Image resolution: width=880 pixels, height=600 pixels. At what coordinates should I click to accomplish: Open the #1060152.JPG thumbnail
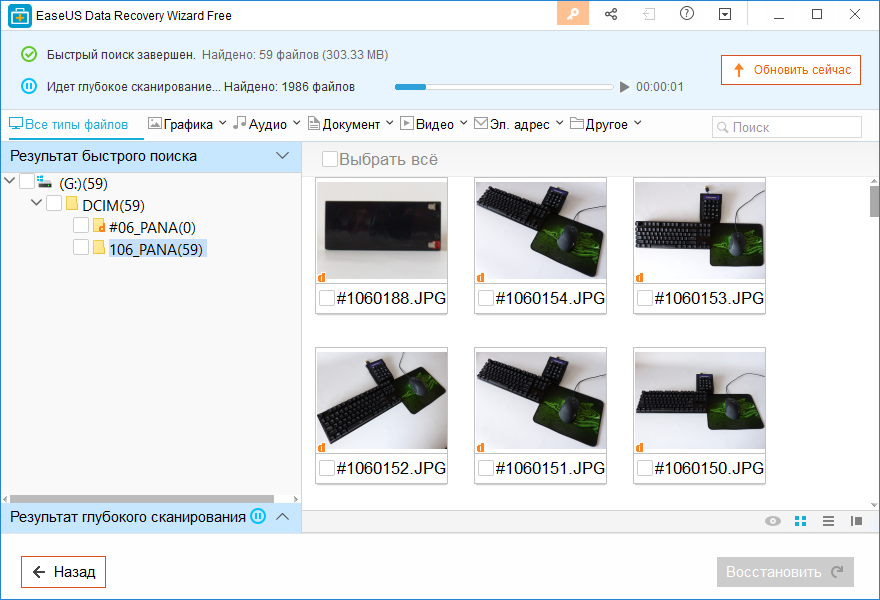382,401
